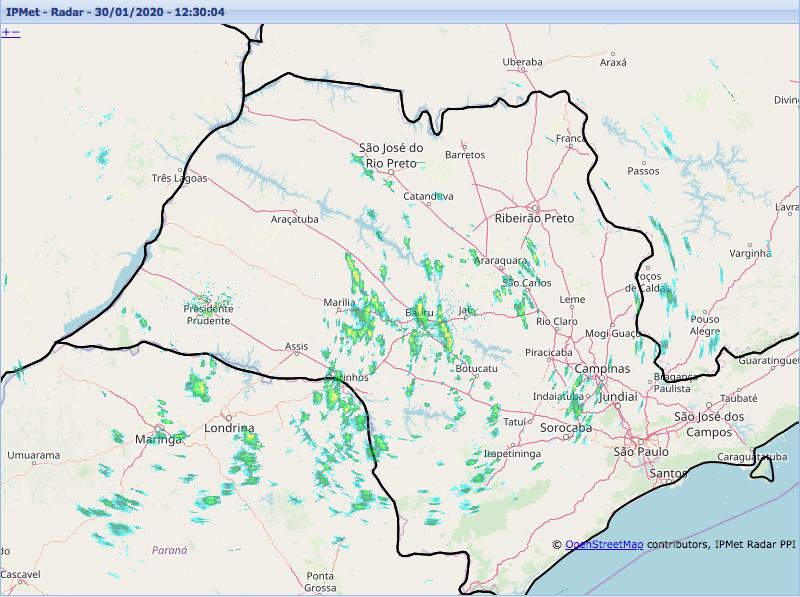Select the Ribeirão Preto label on map
The height and width of the screenshot is (597, 800).
click(x=535, y=218)
